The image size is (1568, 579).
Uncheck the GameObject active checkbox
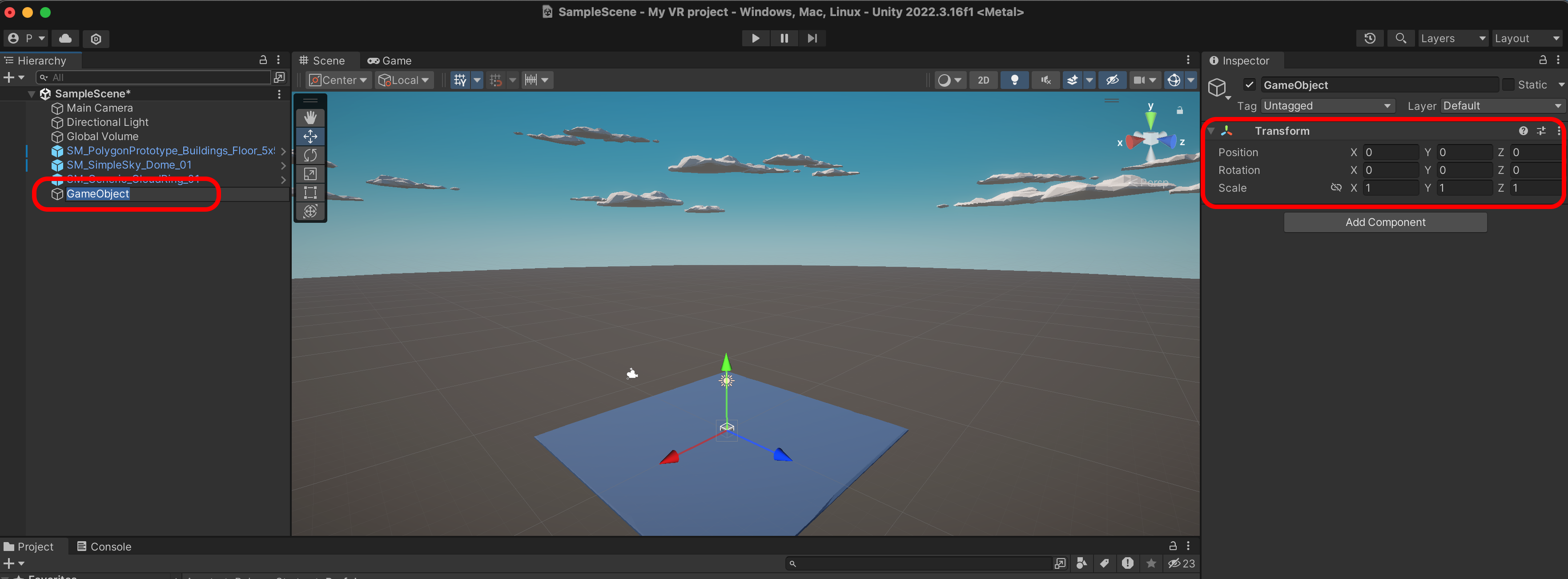pos(1249,84)
